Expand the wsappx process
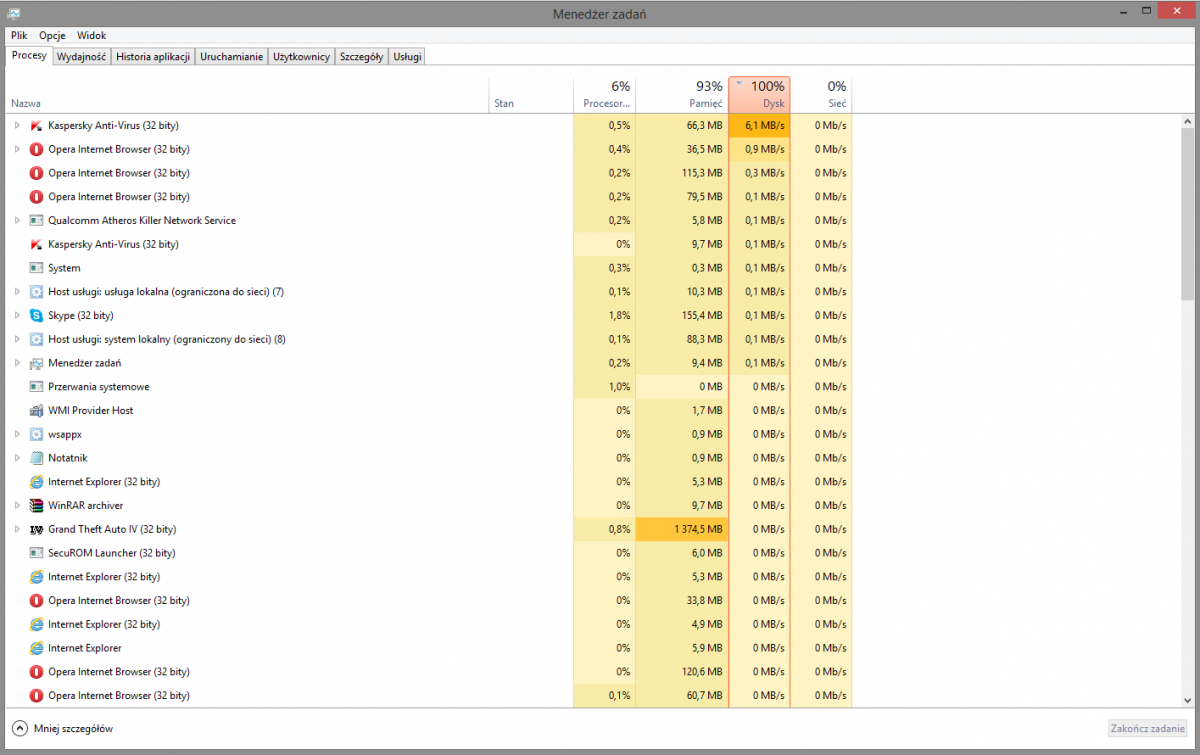The width and height of the screenshot is (1200, 755). (x=17, y=434)
